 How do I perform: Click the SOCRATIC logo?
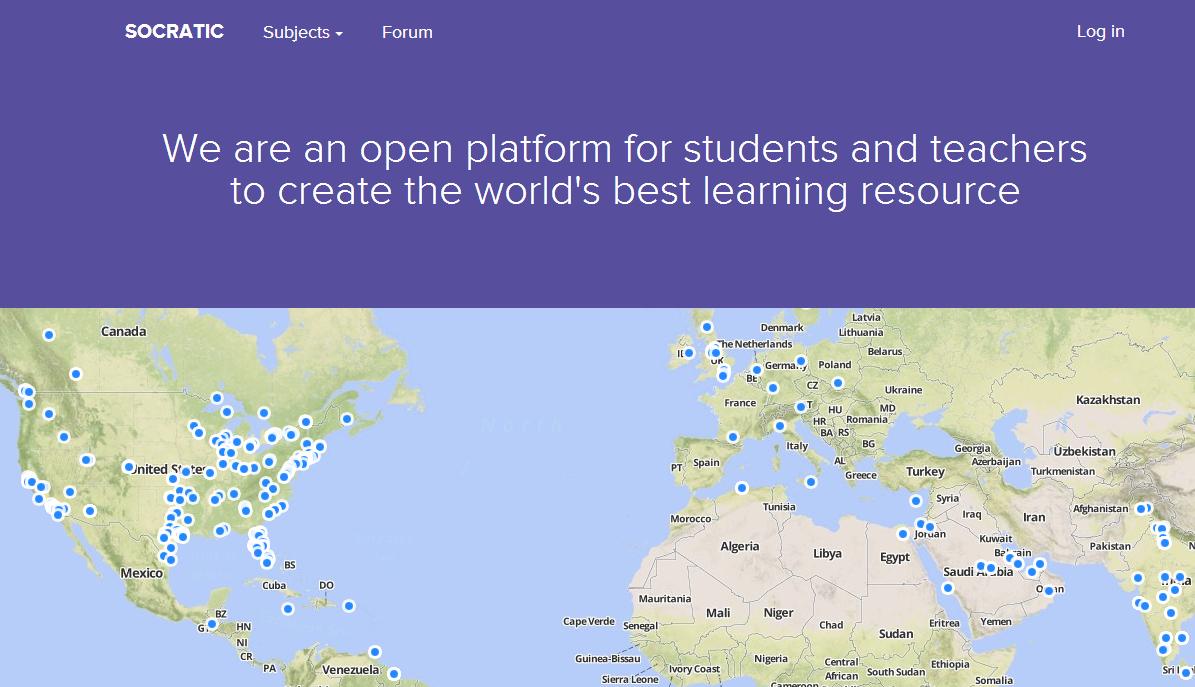point(174,32)
